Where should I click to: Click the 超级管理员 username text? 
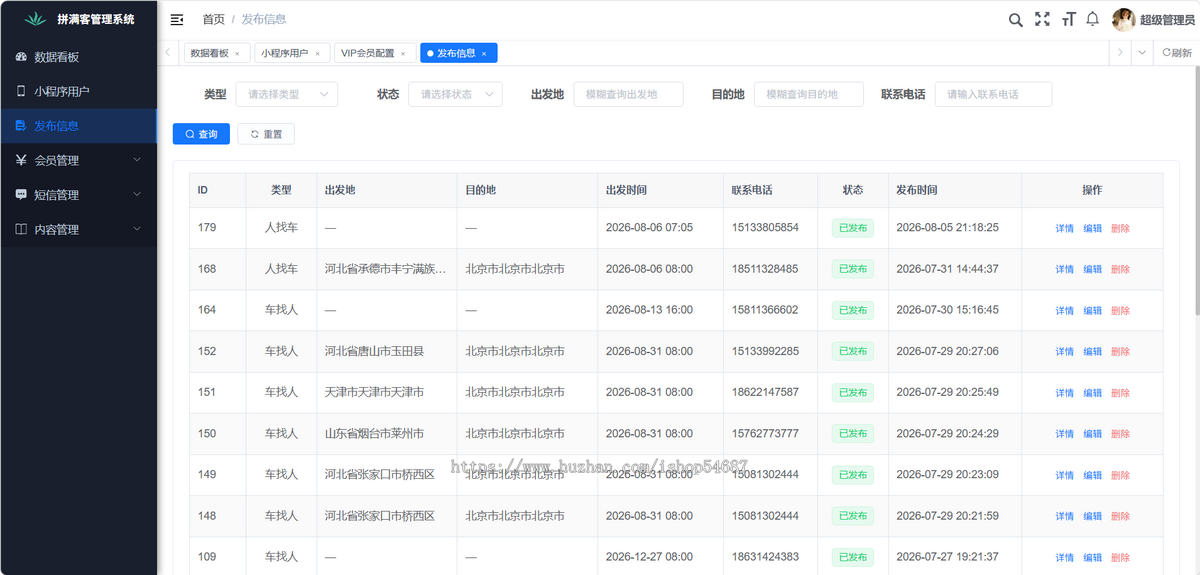[x=1167, y=20]
